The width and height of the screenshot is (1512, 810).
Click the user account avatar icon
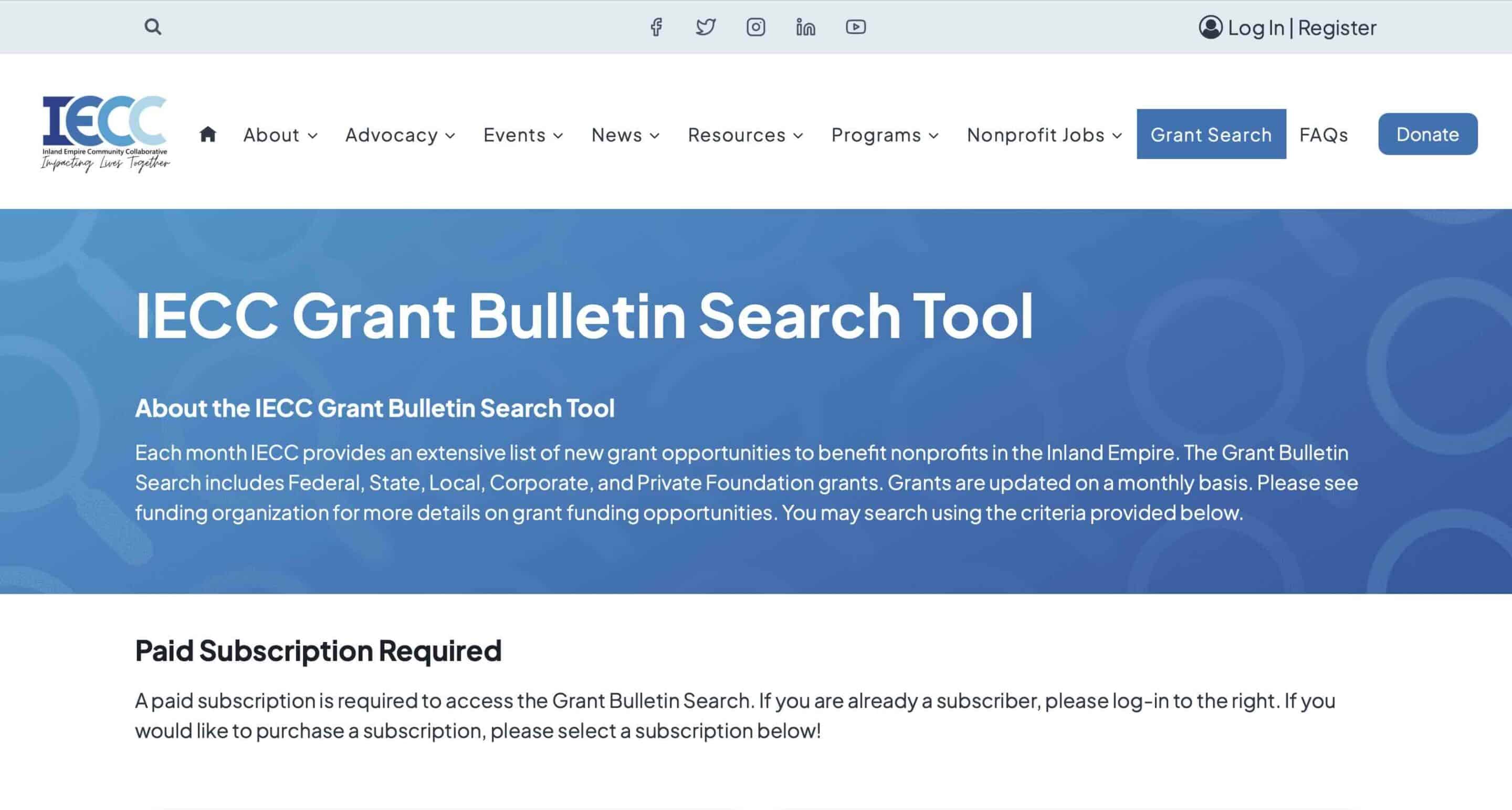tap(1210, 27)
